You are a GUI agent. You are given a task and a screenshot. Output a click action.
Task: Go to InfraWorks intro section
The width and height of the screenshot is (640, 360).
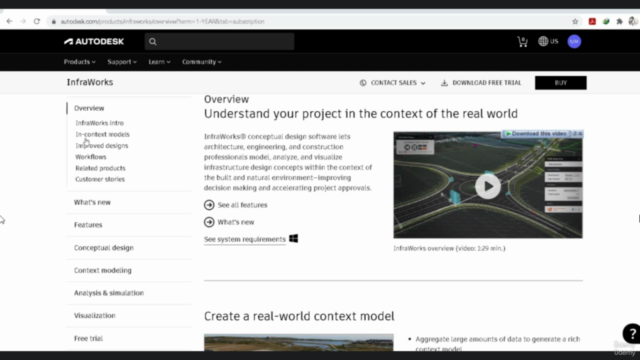click(x=99, y=123)
